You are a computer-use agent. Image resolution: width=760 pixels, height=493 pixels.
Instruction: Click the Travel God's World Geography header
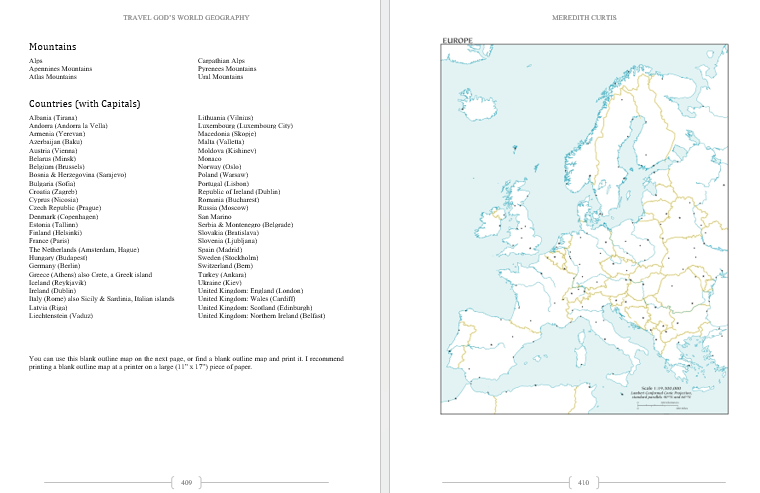[186, 17]
